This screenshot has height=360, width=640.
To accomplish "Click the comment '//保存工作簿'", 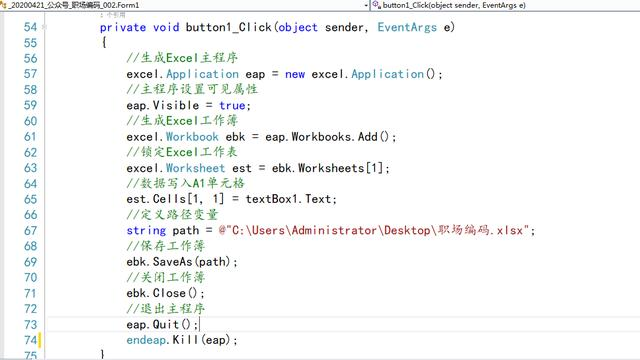I will point(166,246).
